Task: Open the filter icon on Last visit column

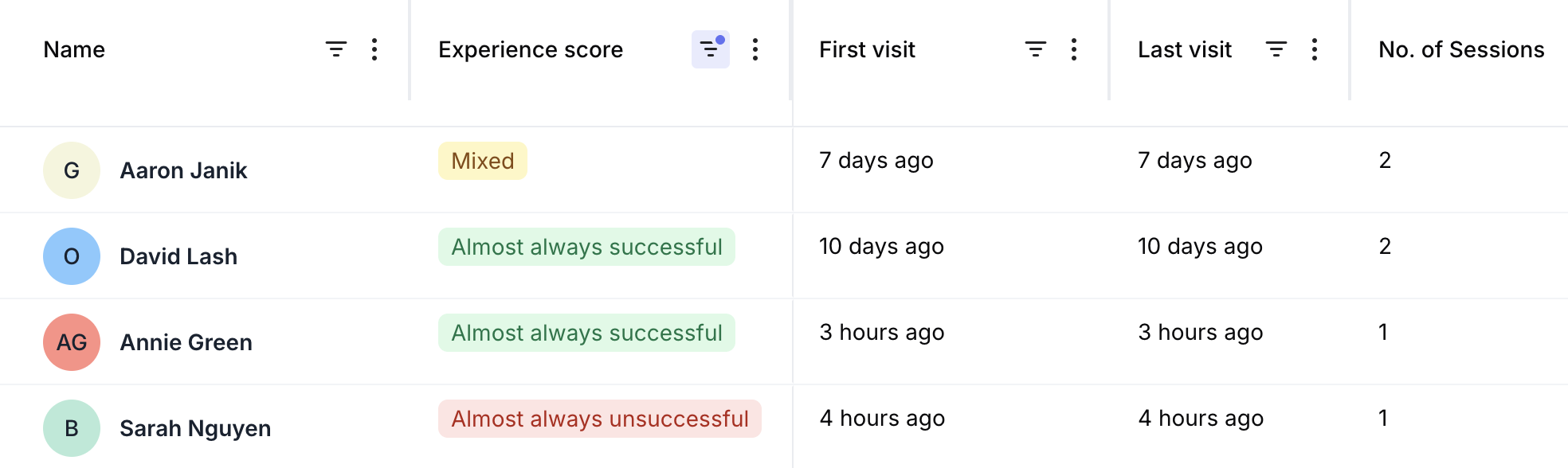Action: [x=1276, y=49]
